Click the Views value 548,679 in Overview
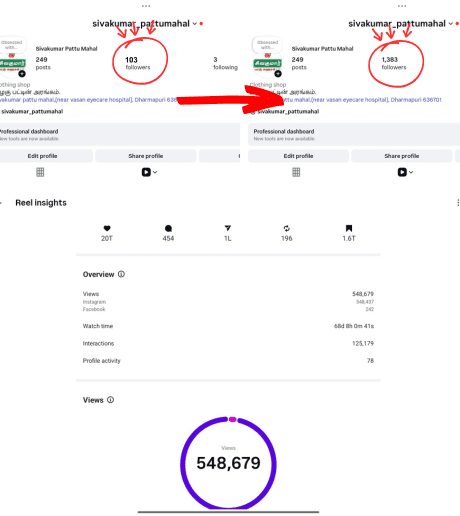 pos(363,294)
